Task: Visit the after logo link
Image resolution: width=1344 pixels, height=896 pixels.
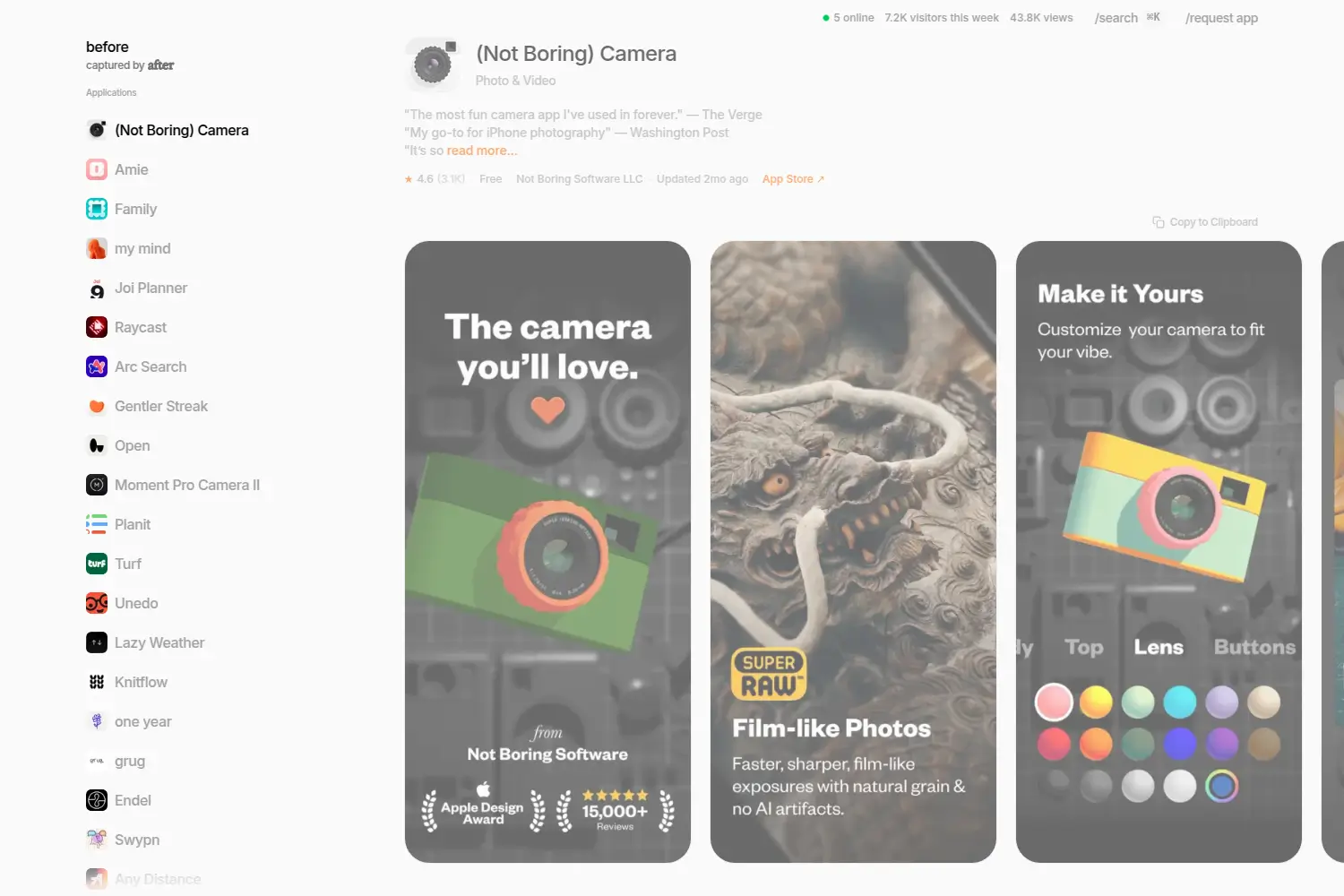Action: [160, 65]
